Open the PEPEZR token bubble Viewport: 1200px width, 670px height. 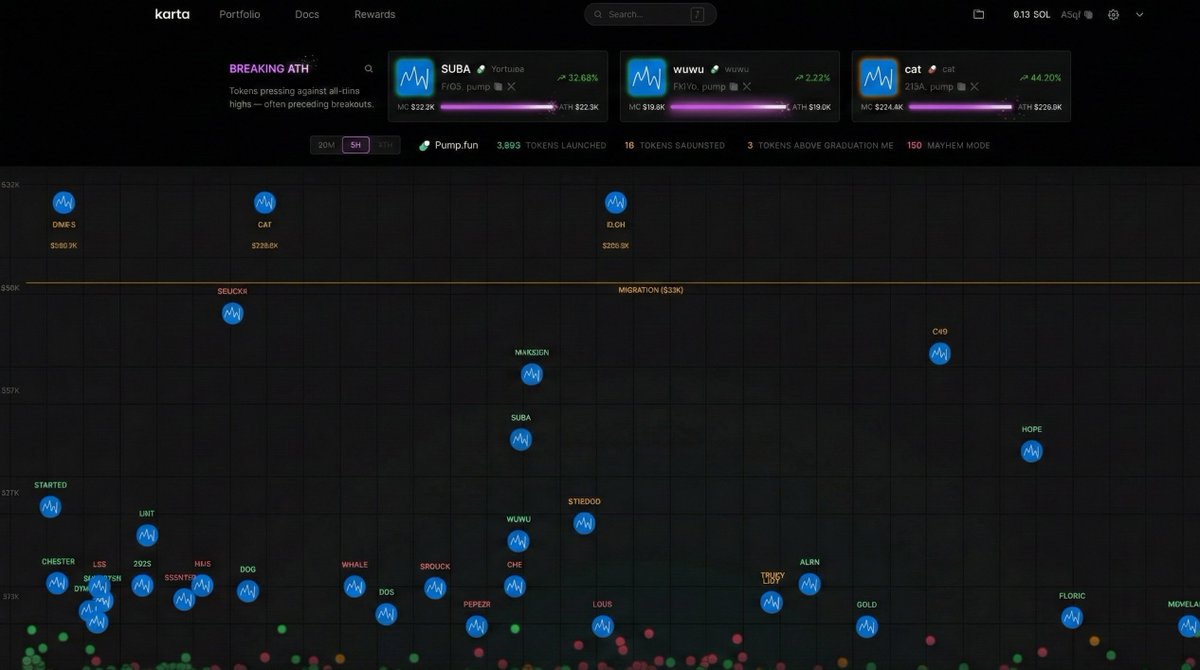click(x=477, y=626)
